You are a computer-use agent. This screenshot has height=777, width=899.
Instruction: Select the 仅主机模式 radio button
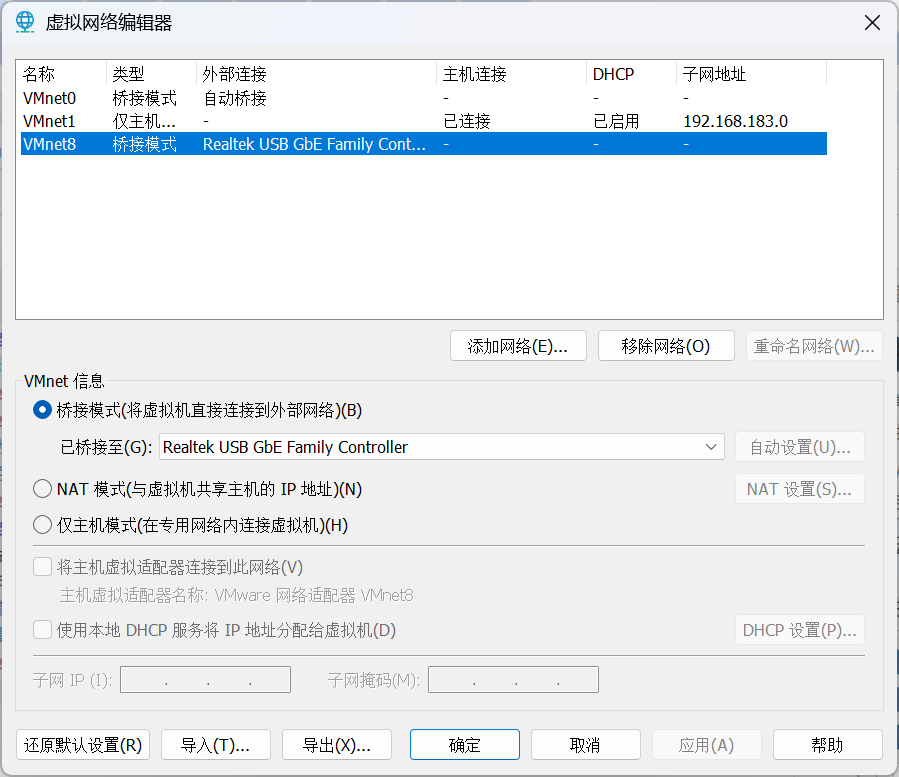42,525
